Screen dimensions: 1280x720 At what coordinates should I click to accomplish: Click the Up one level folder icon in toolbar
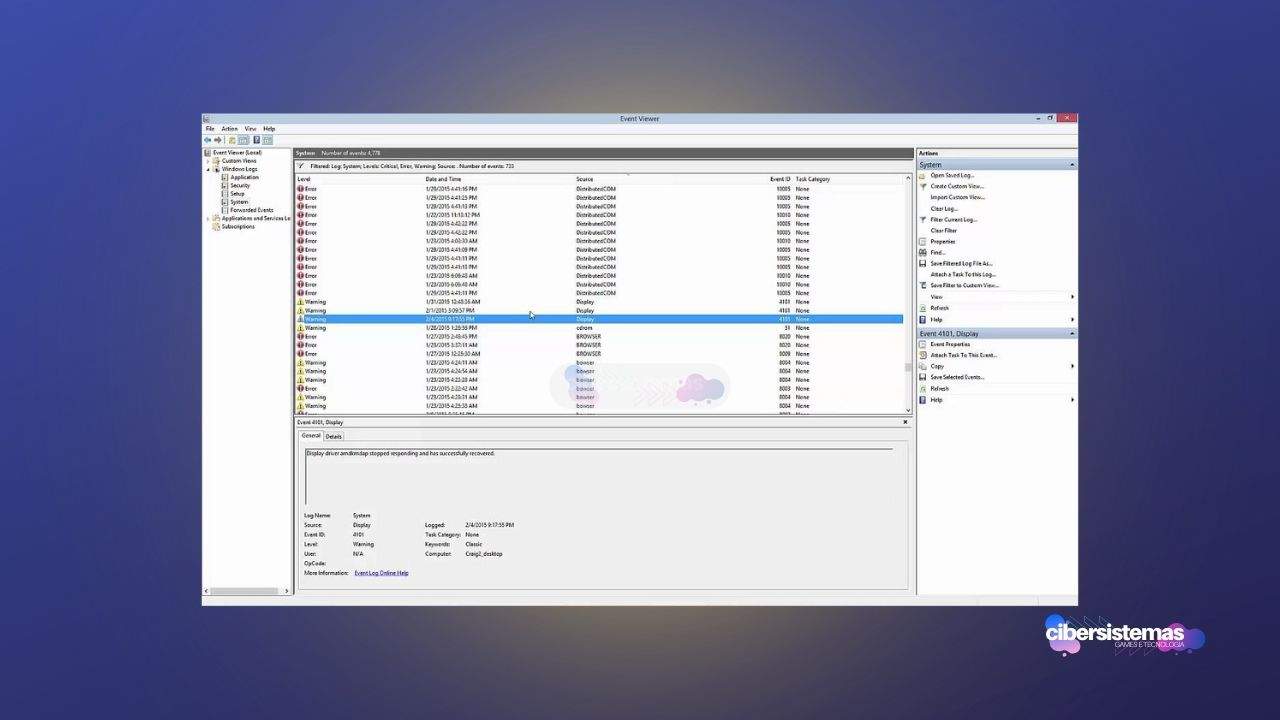(x=232, y=140)
